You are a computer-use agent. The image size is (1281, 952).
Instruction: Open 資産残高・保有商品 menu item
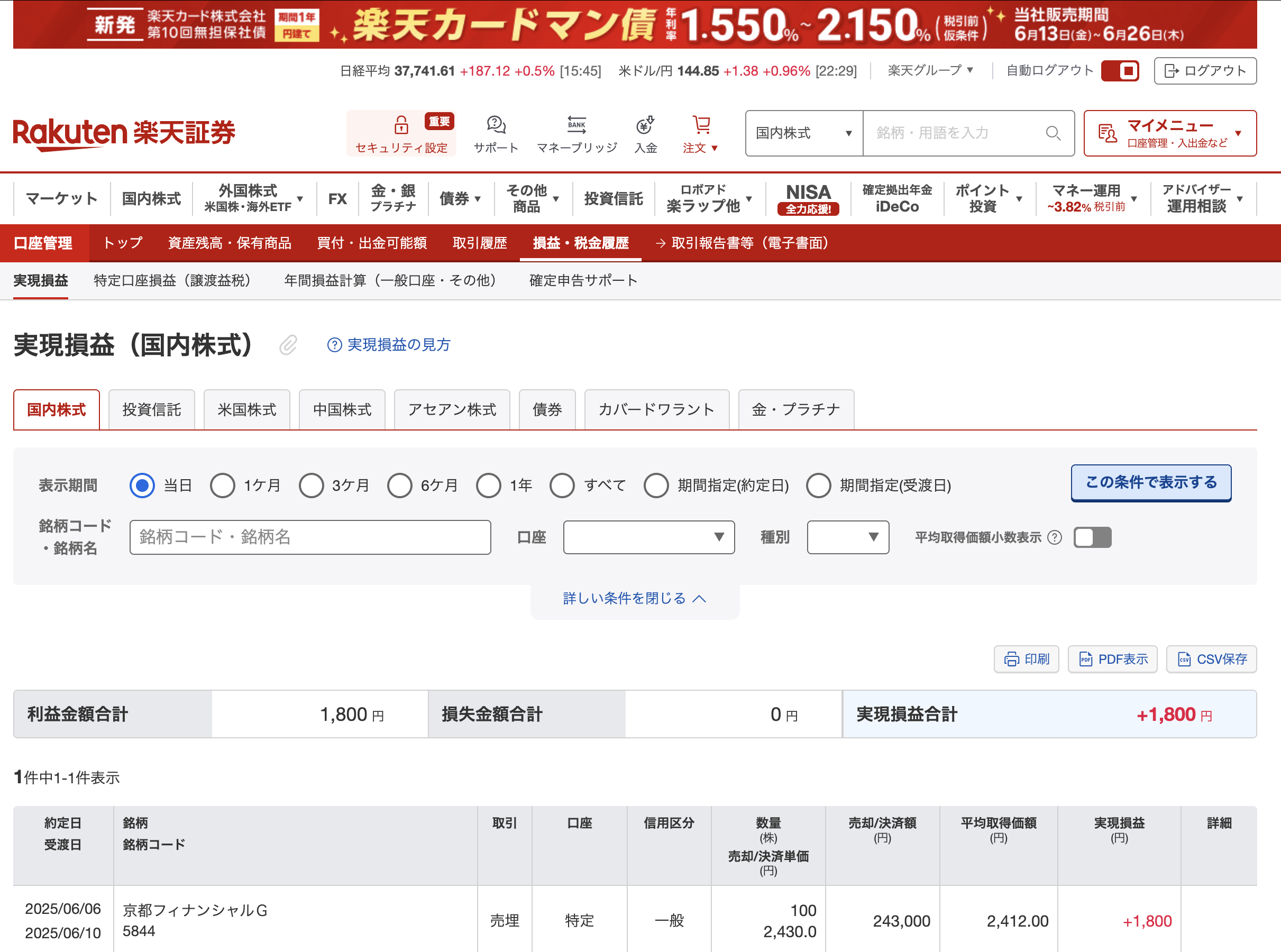[230, 243]
